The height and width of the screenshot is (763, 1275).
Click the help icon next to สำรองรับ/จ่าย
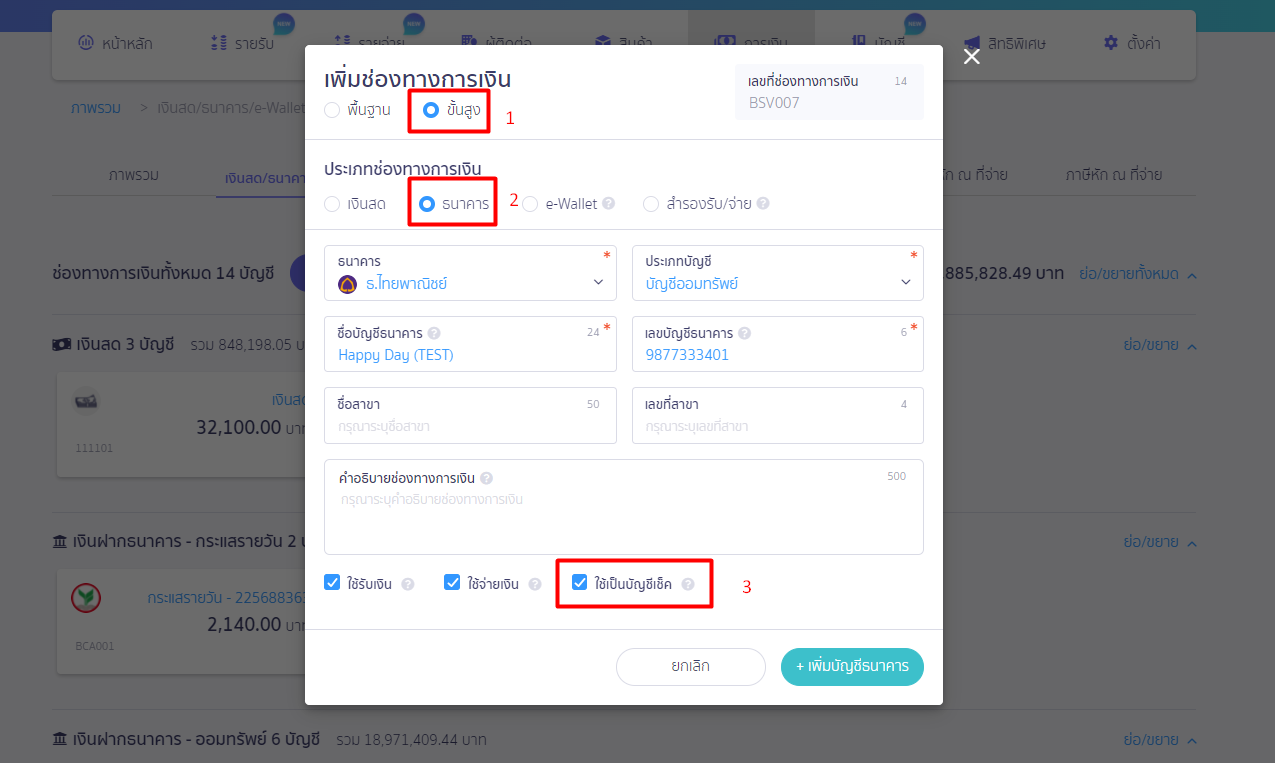click(763, 204)
